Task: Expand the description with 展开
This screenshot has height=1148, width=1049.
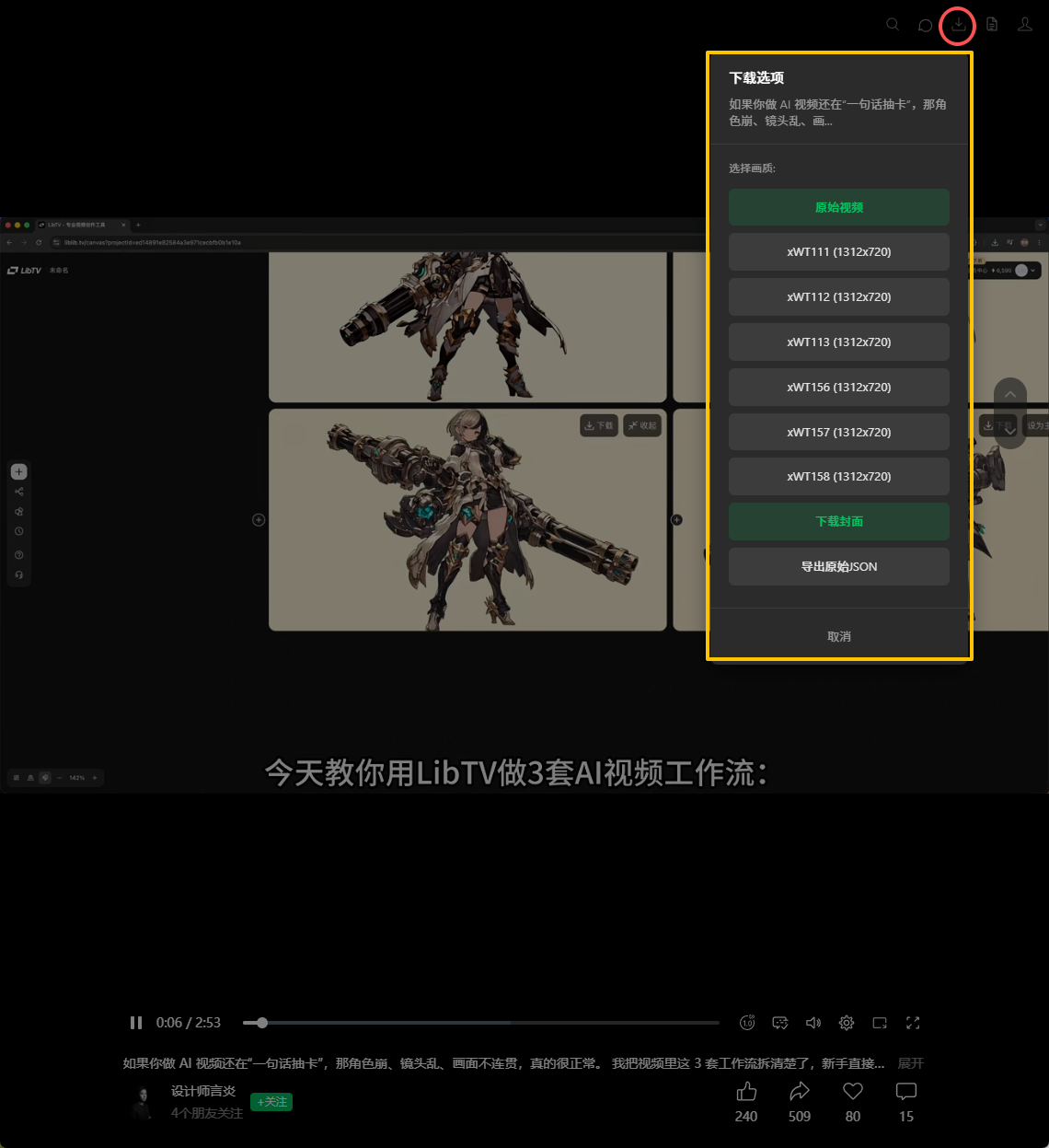Action: click(x=910, y=1063)
